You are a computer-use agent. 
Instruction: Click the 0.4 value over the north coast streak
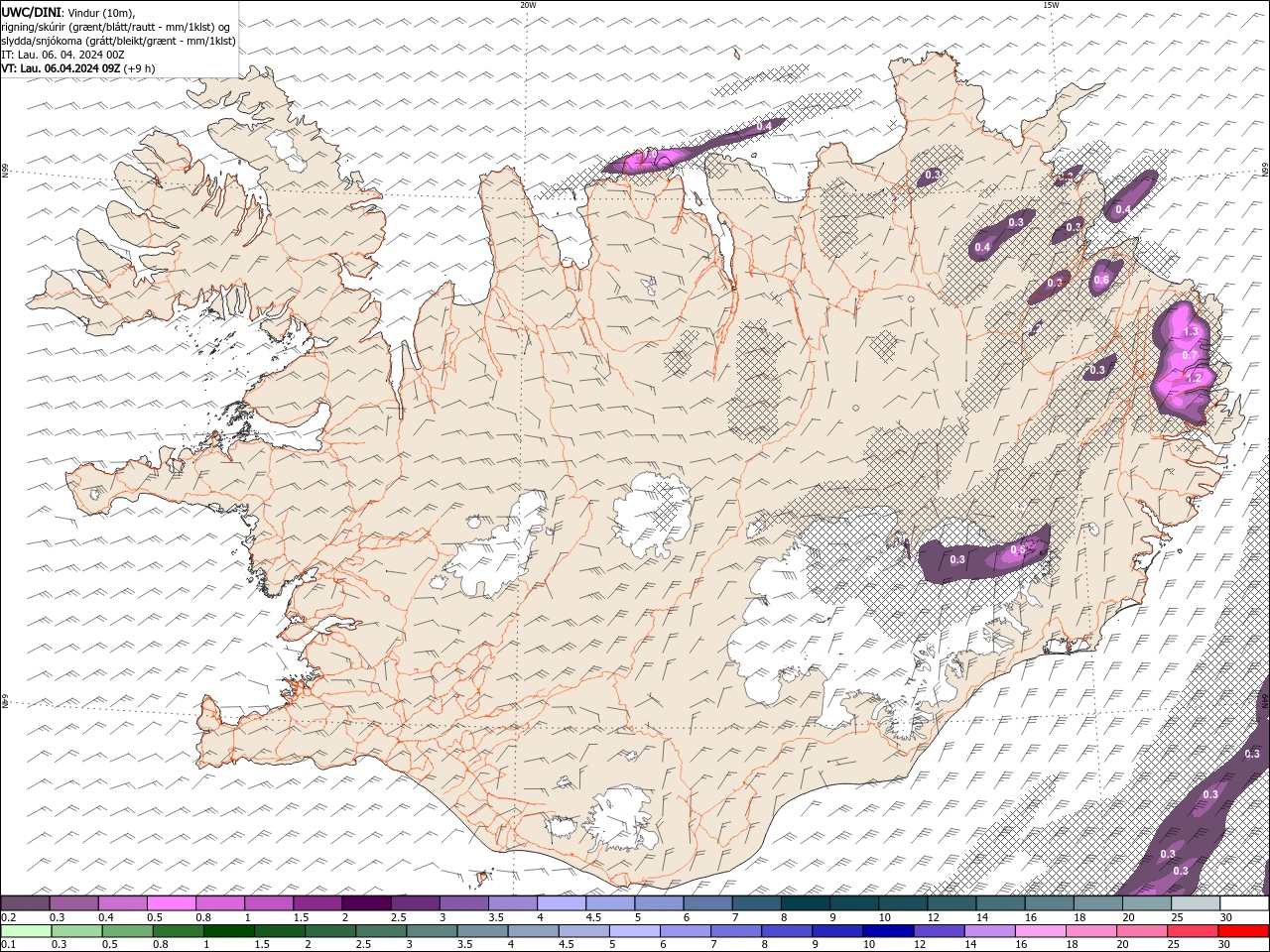coord(765,127)
